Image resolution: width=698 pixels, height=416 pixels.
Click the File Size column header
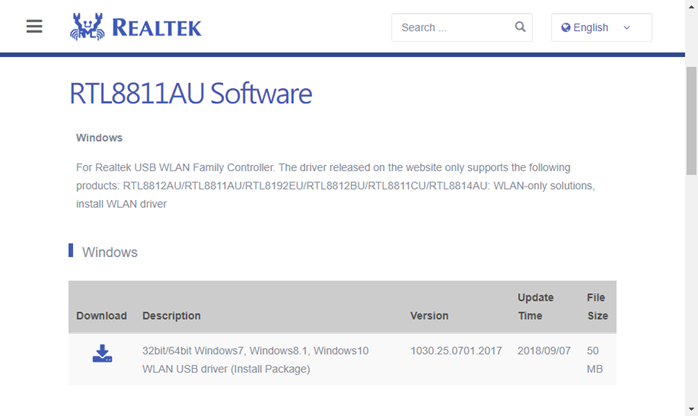(597, 307)
